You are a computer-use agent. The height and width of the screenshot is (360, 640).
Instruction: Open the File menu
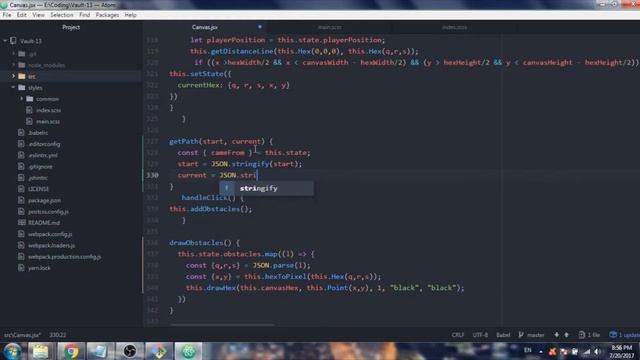coord(7,15)
